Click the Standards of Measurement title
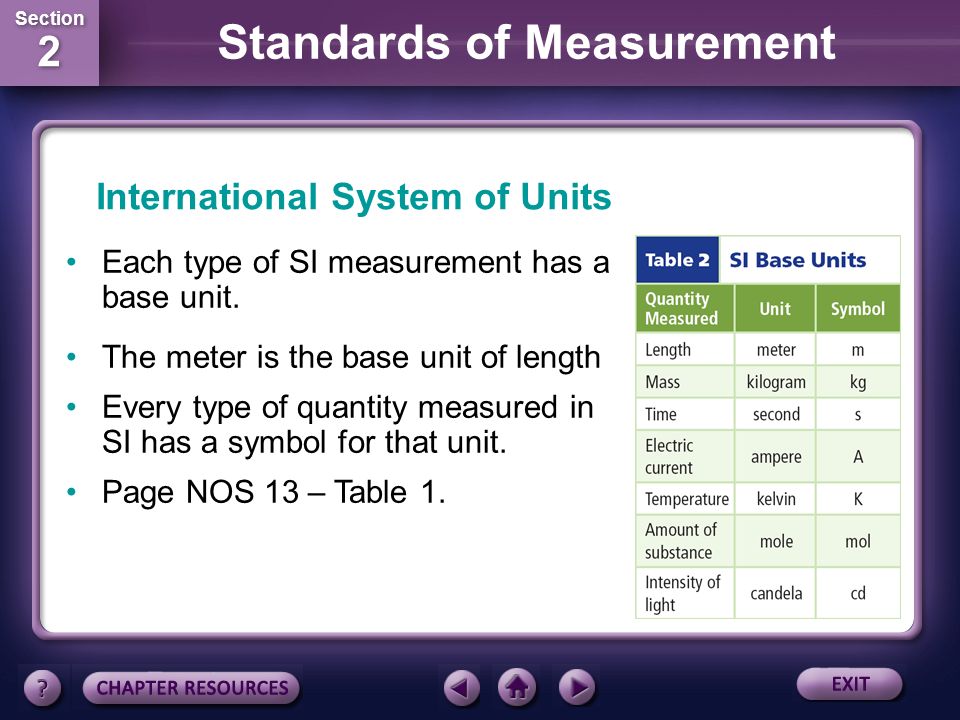The image size is (960, 720). 527,43
